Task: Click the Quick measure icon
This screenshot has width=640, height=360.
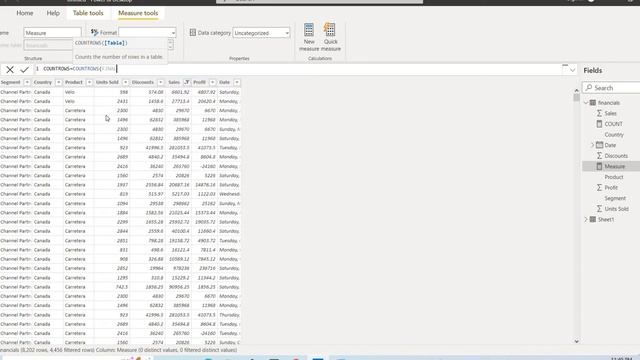Action: click(330, 30)
